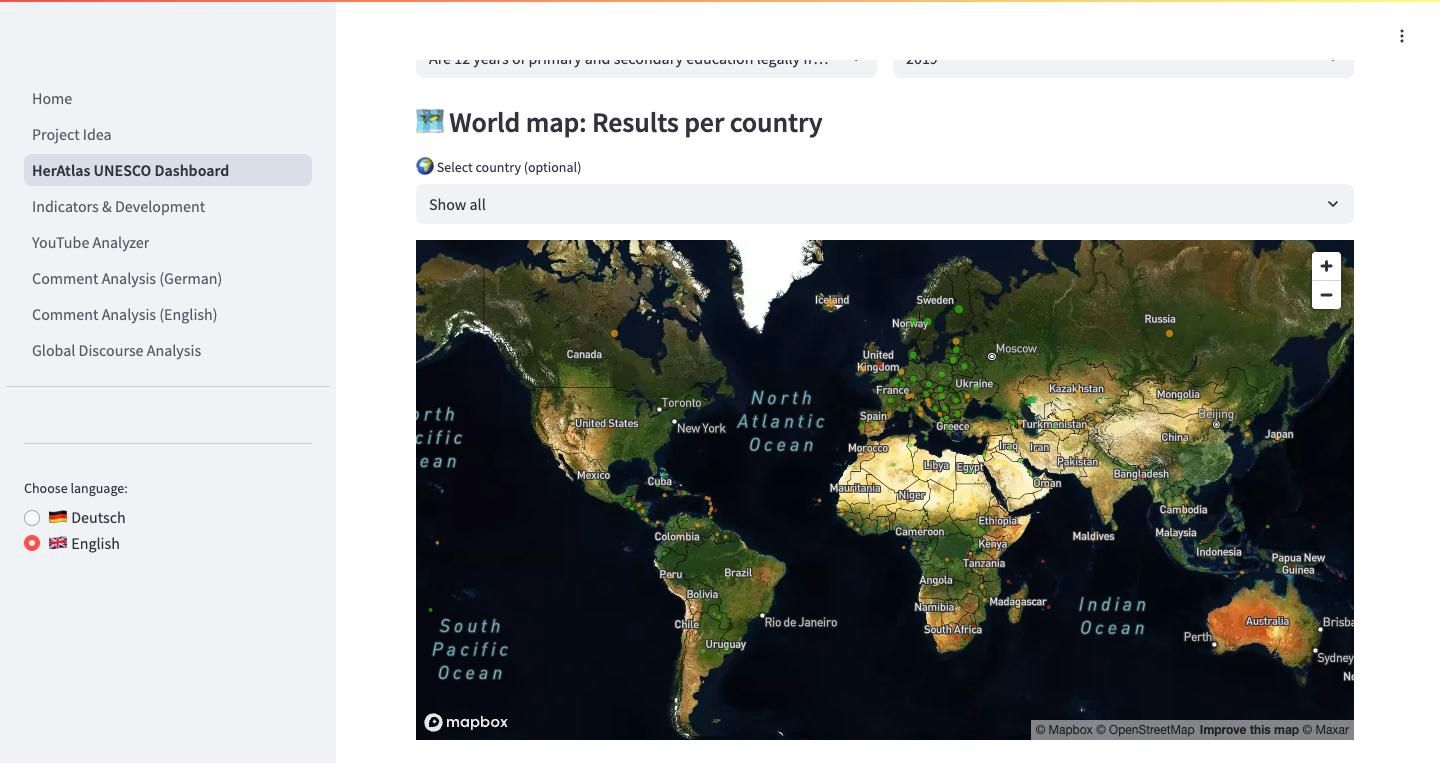The height and width of the screenshot is (763, 1440).
Task: Click the Mapbox logo on the map
Action: [466, 722]
